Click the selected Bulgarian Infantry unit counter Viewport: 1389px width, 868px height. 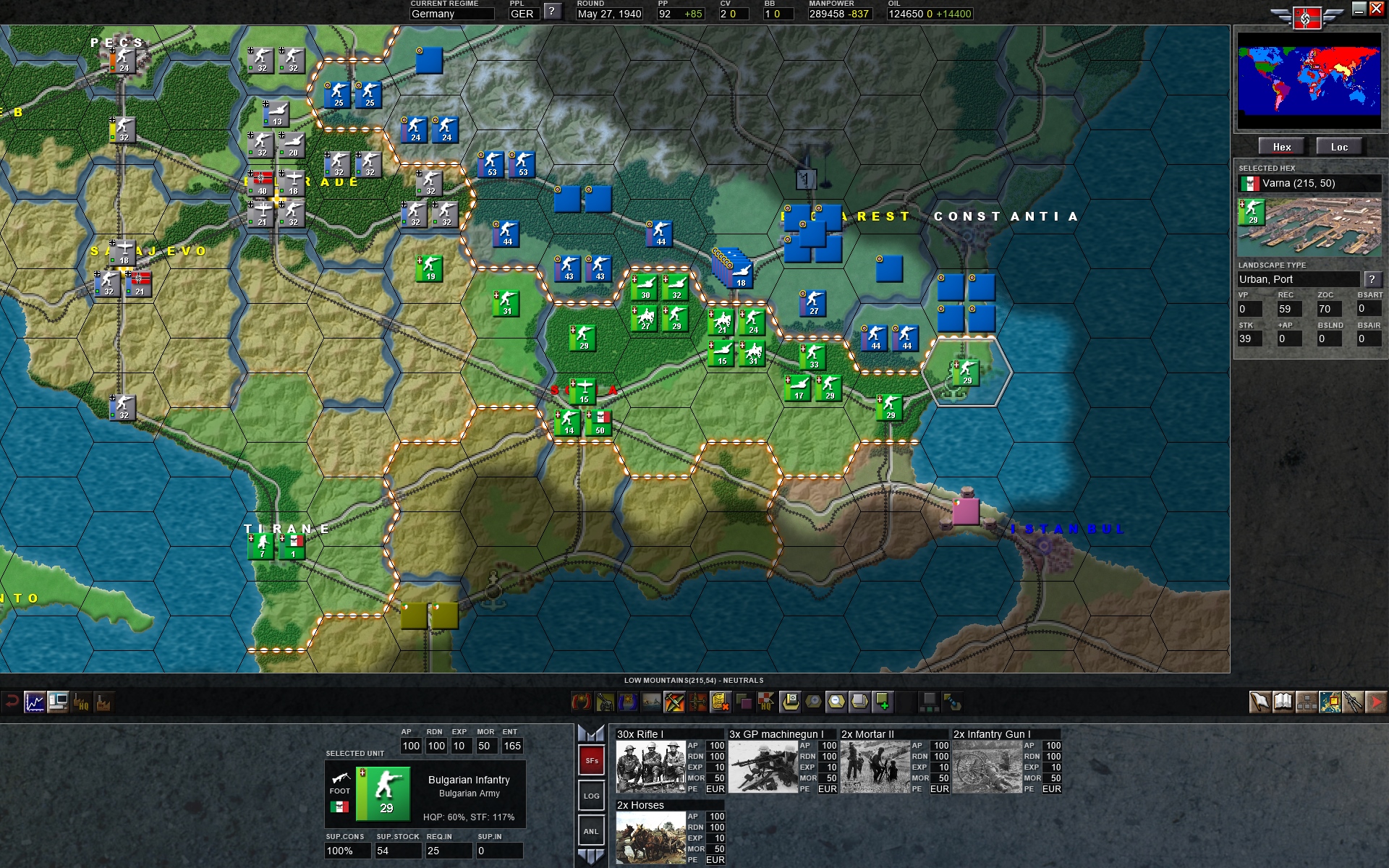tap(383, 793)
